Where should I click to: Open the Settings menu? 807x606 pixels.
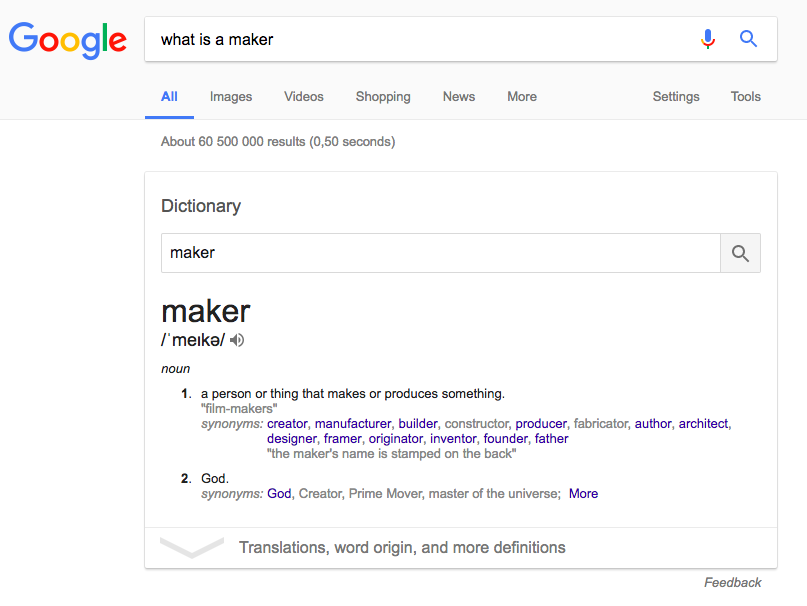coord(676,97)
